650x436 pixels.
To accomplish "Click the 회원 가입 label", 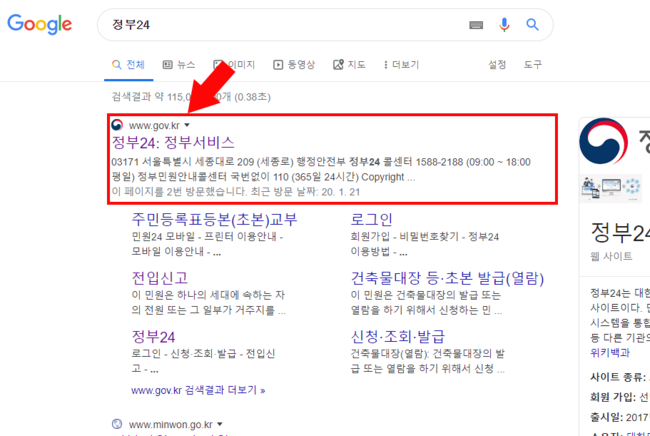I will pos(612,397).
